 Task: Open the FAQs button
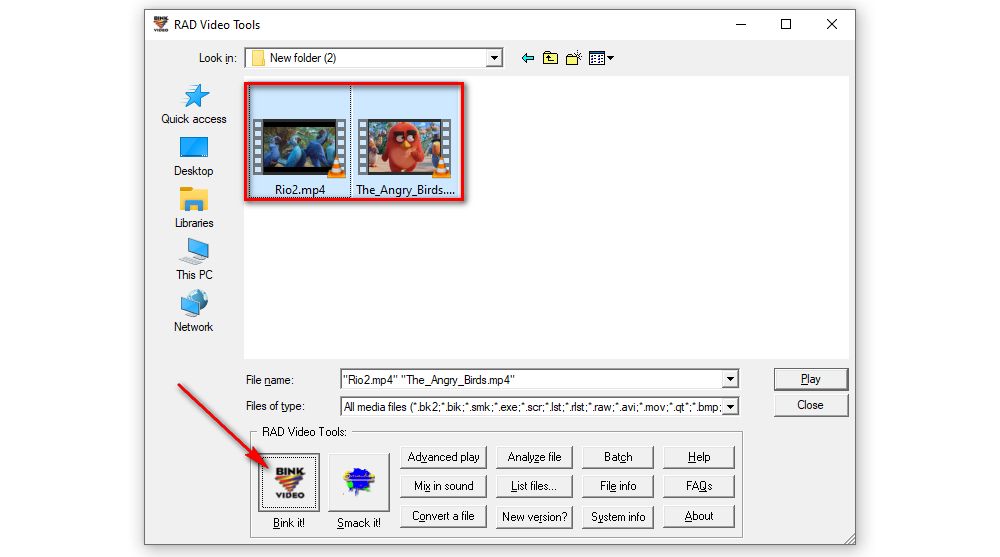[699, 486]
